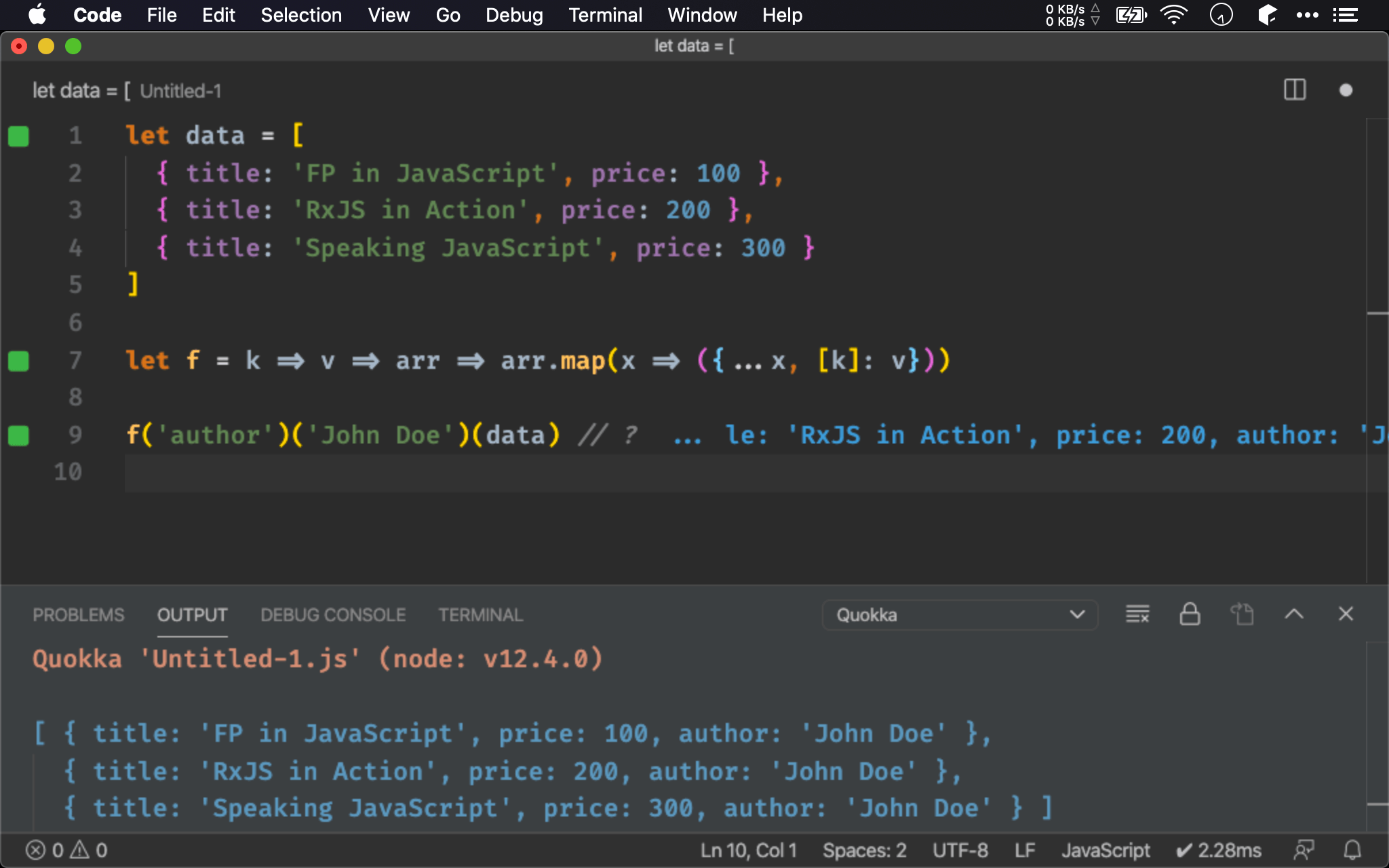
Task: Click the 'UTF-8' encoding selector
Action: pos(960,850)
